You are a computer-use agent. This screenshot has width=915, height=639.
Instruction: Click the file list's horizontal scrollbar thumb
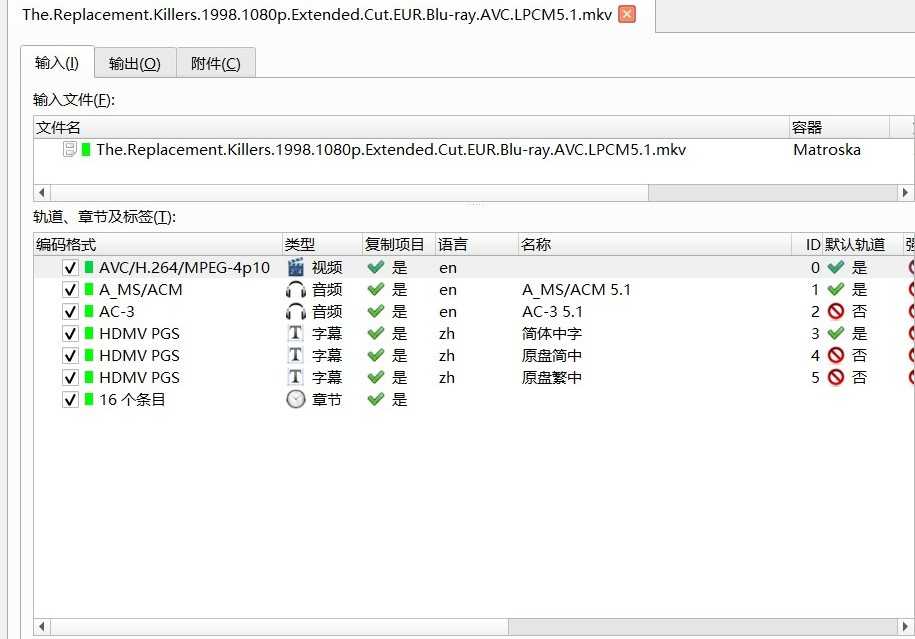tap(350, 193)
